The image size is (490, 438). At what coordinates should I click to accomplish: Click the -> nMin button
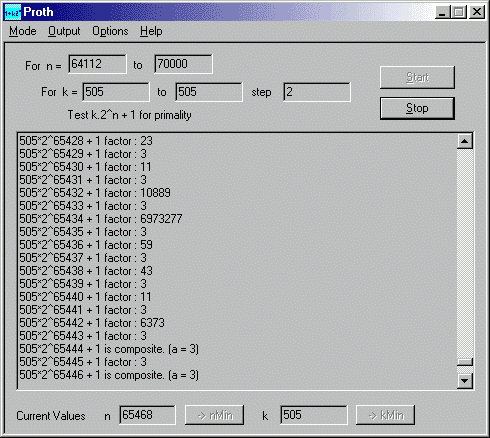click(214, 415)
